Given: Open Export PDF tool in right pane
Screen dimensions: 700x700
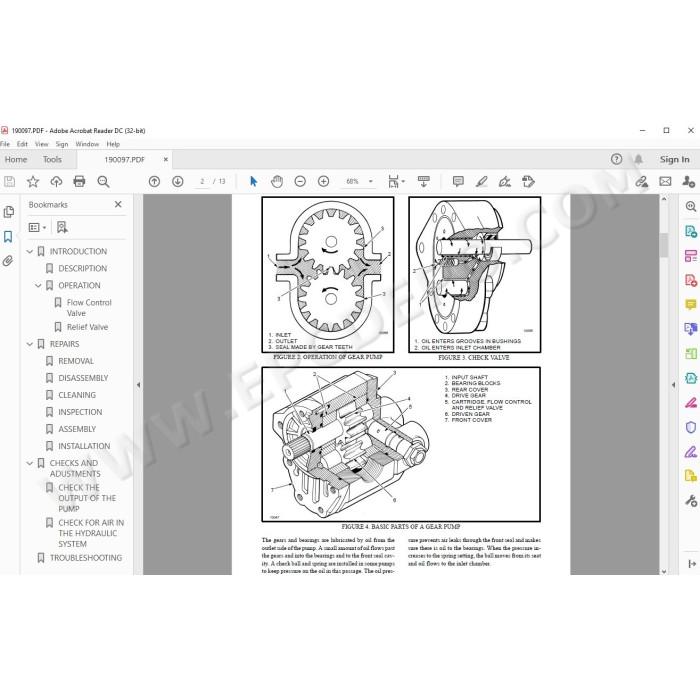Looking at the screenshot, I should [x=691, y=231].
